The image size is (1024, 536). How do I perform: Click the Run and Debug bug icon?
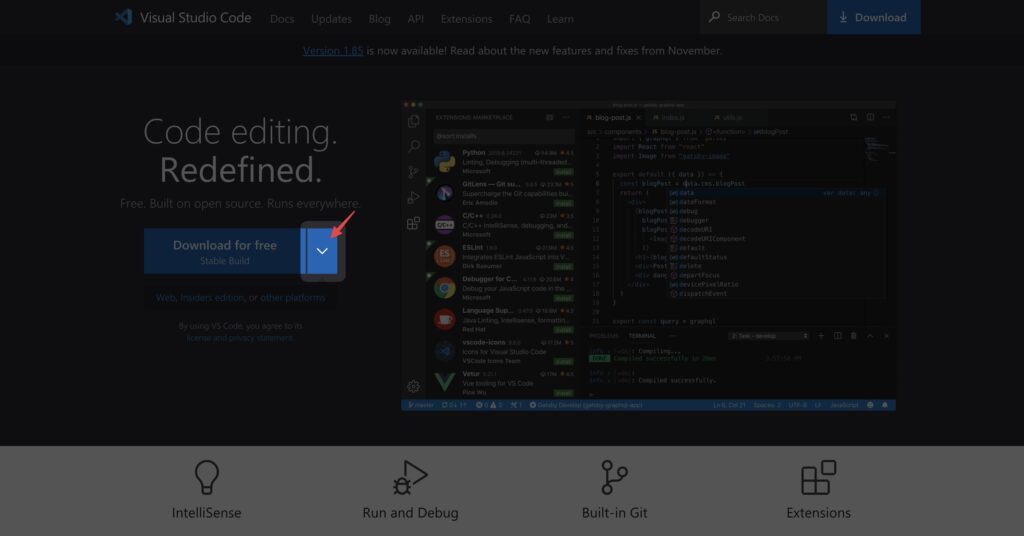(x=410, y=478)
